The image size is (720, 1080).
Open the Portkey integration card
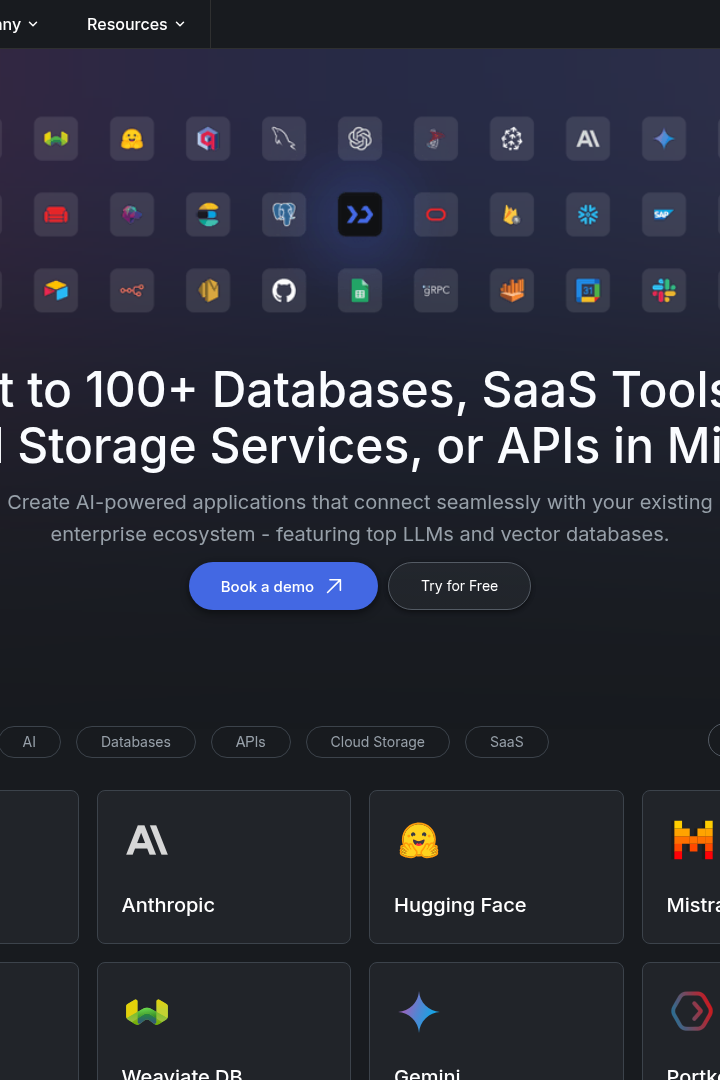click(681, 1021)
